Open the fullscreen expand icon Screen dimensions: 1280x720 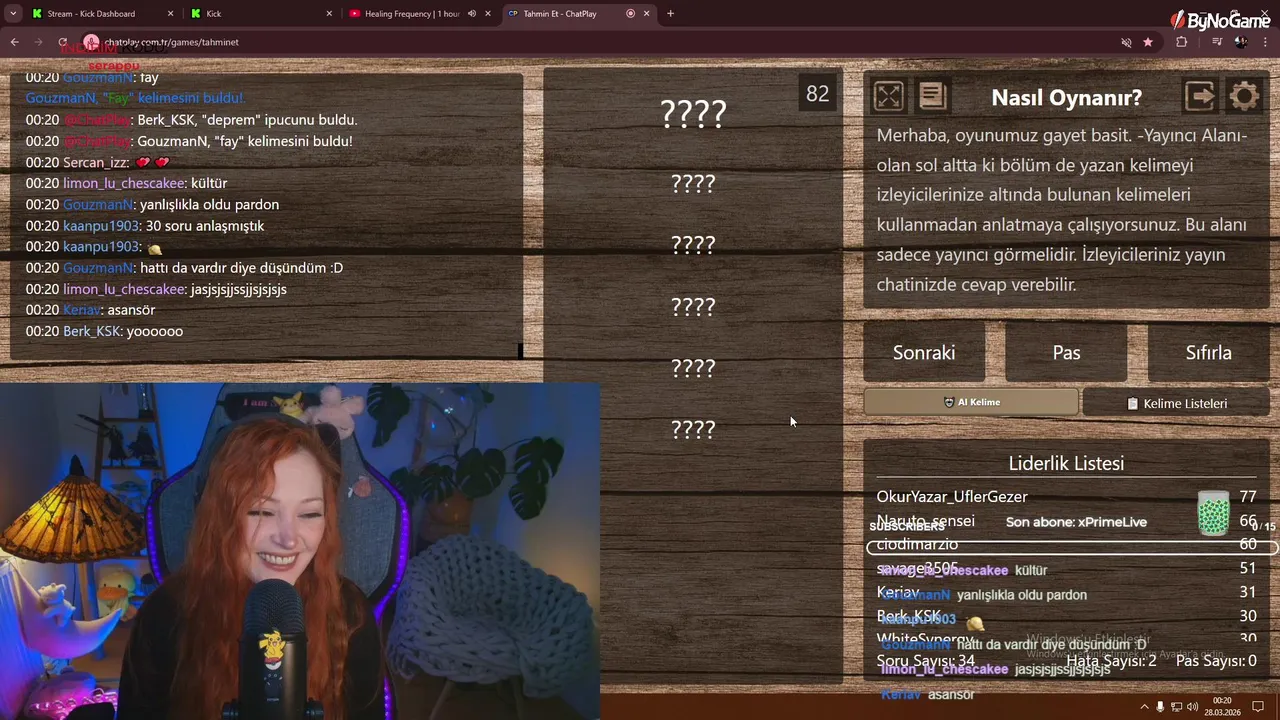888,96
